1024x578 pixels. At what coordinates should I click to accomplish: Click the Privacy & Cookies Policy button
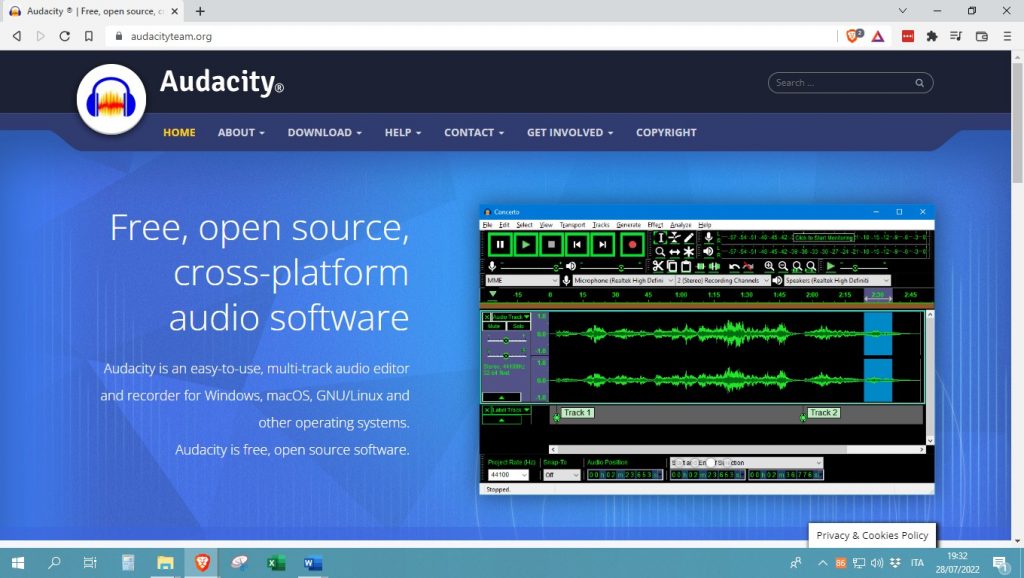point(872,535)
